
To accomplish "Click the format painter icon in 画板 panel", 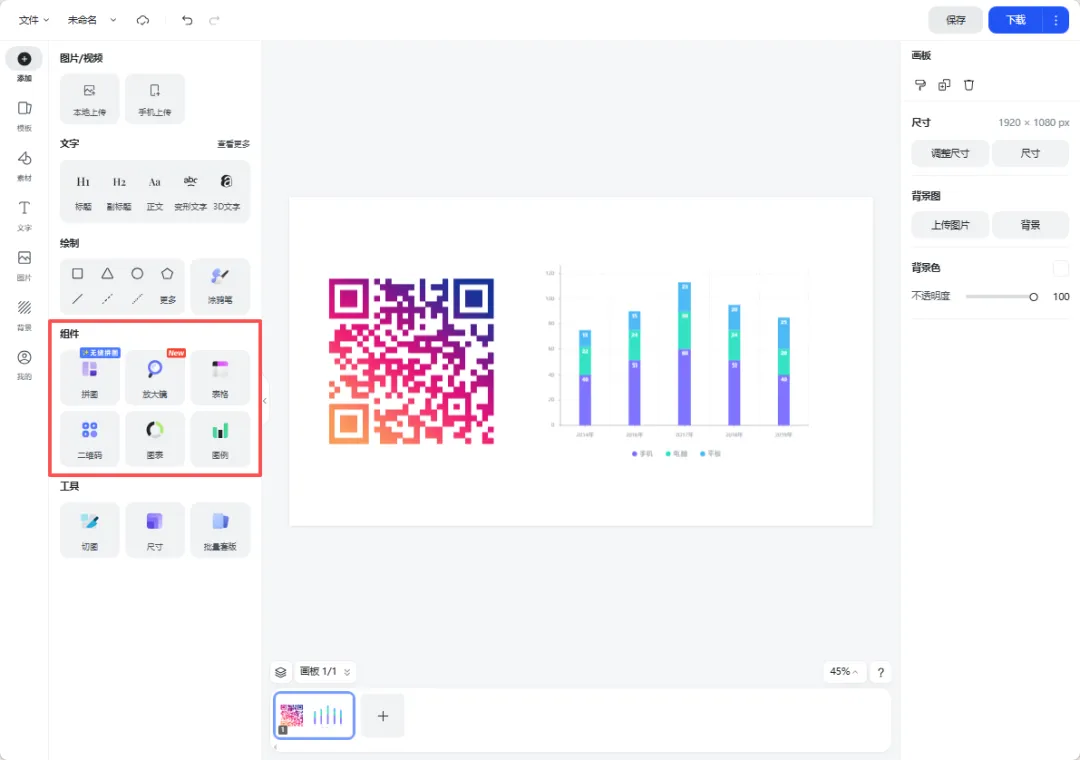I will click(920, 85).
